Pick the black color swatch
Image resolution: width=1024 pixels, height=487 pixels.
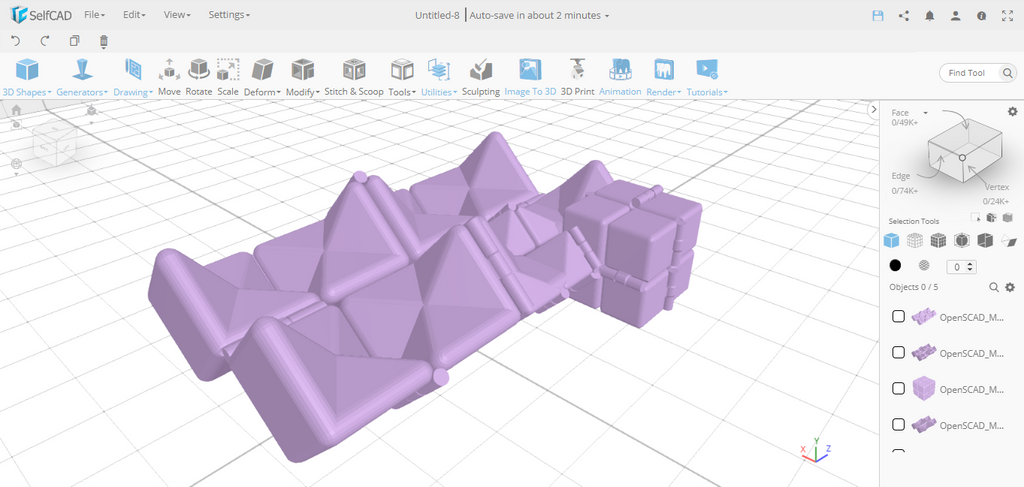[895, 266]
